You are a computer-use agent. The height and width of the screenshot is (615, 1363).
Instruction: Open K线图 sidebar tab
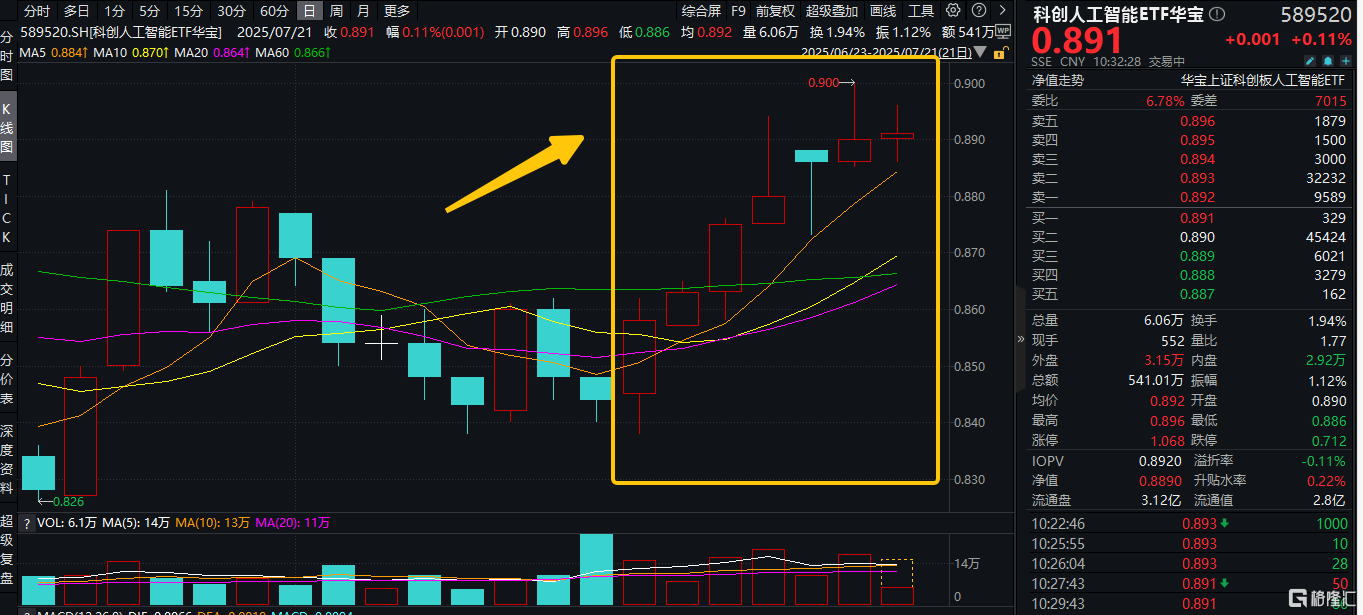click(x=7, y=125)
